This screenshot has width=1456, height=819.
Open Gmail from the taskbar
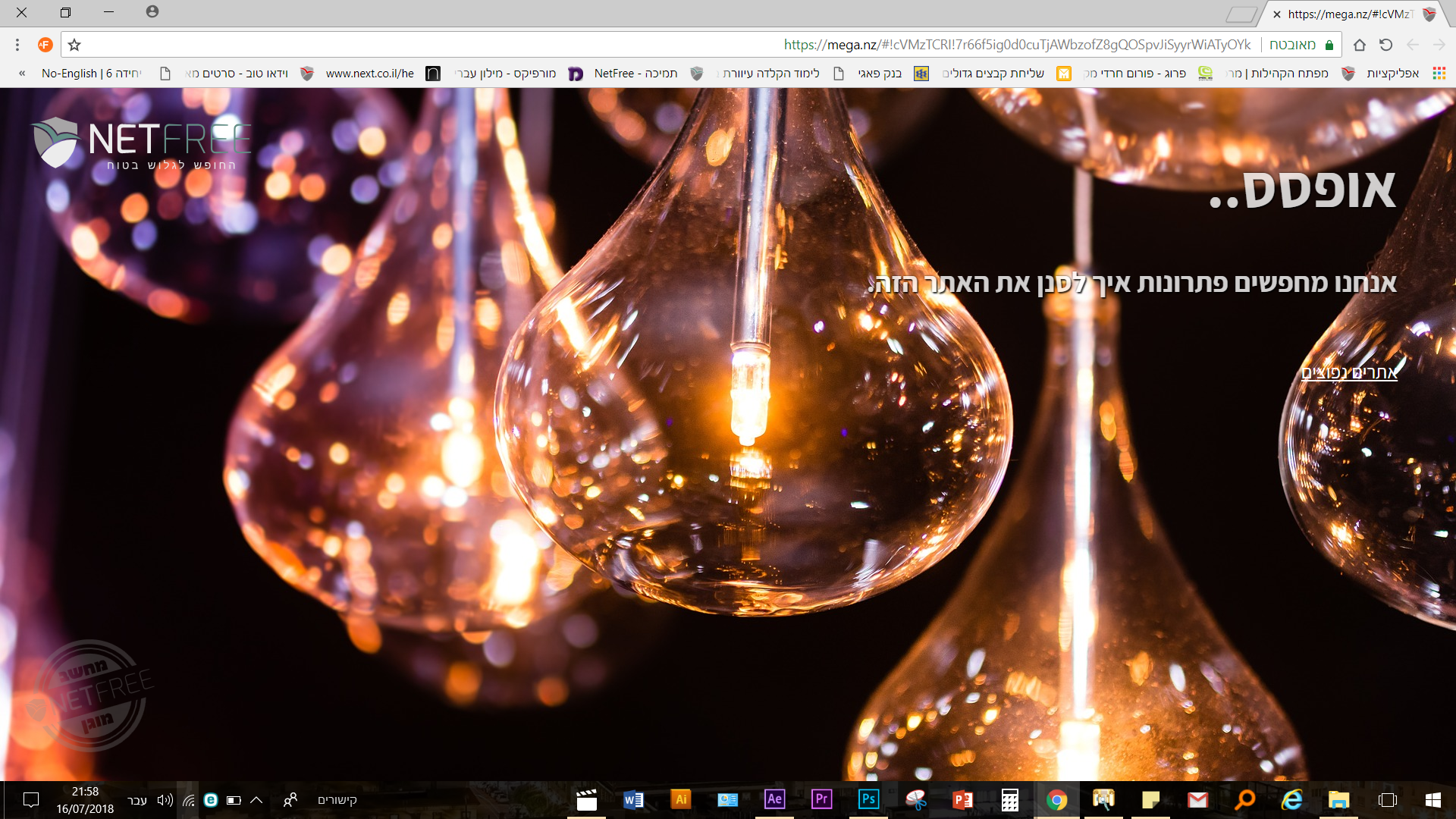click(1198, 800)
